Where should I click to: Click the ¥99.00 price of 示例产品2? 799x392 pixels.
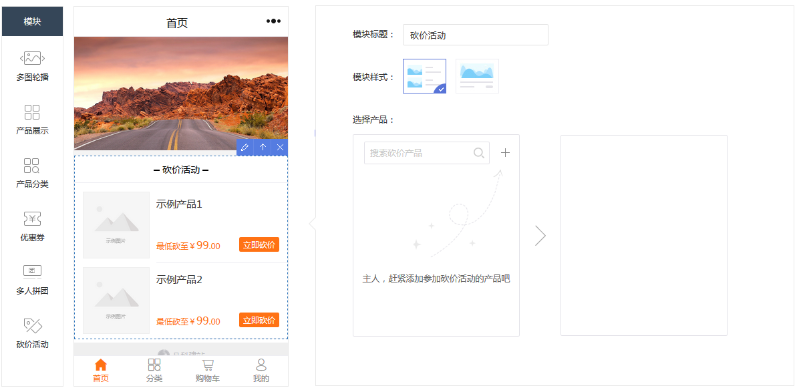[x=205, y=321]
